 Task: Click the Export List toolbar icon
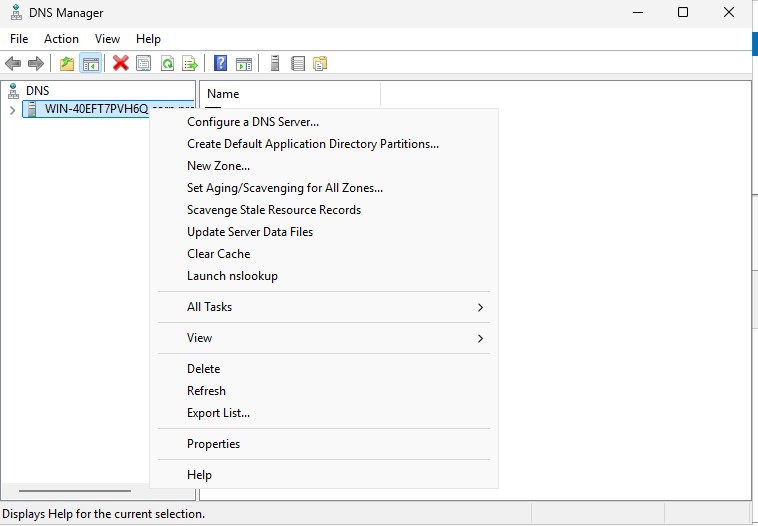190,63
